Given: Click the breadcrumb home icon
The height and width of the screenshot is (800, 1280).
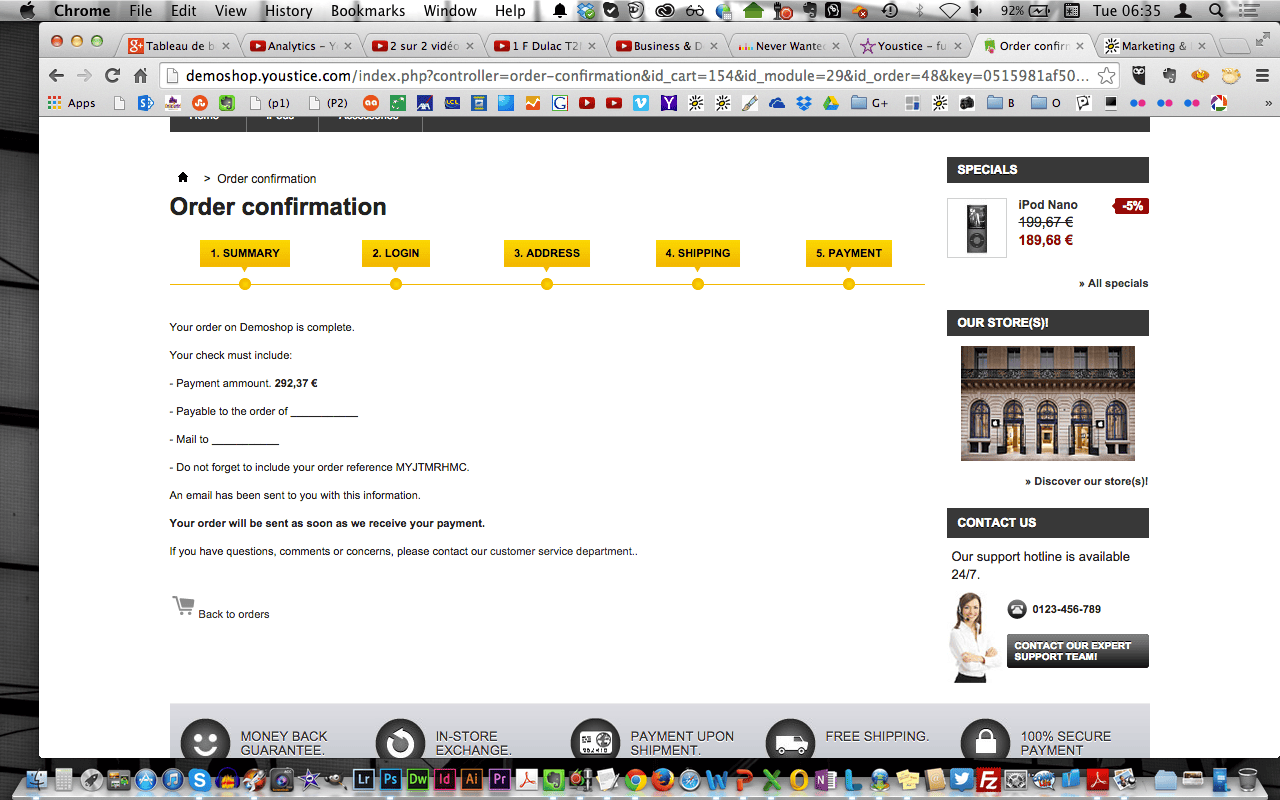Looking at the screenshot, I should (183, 178).
